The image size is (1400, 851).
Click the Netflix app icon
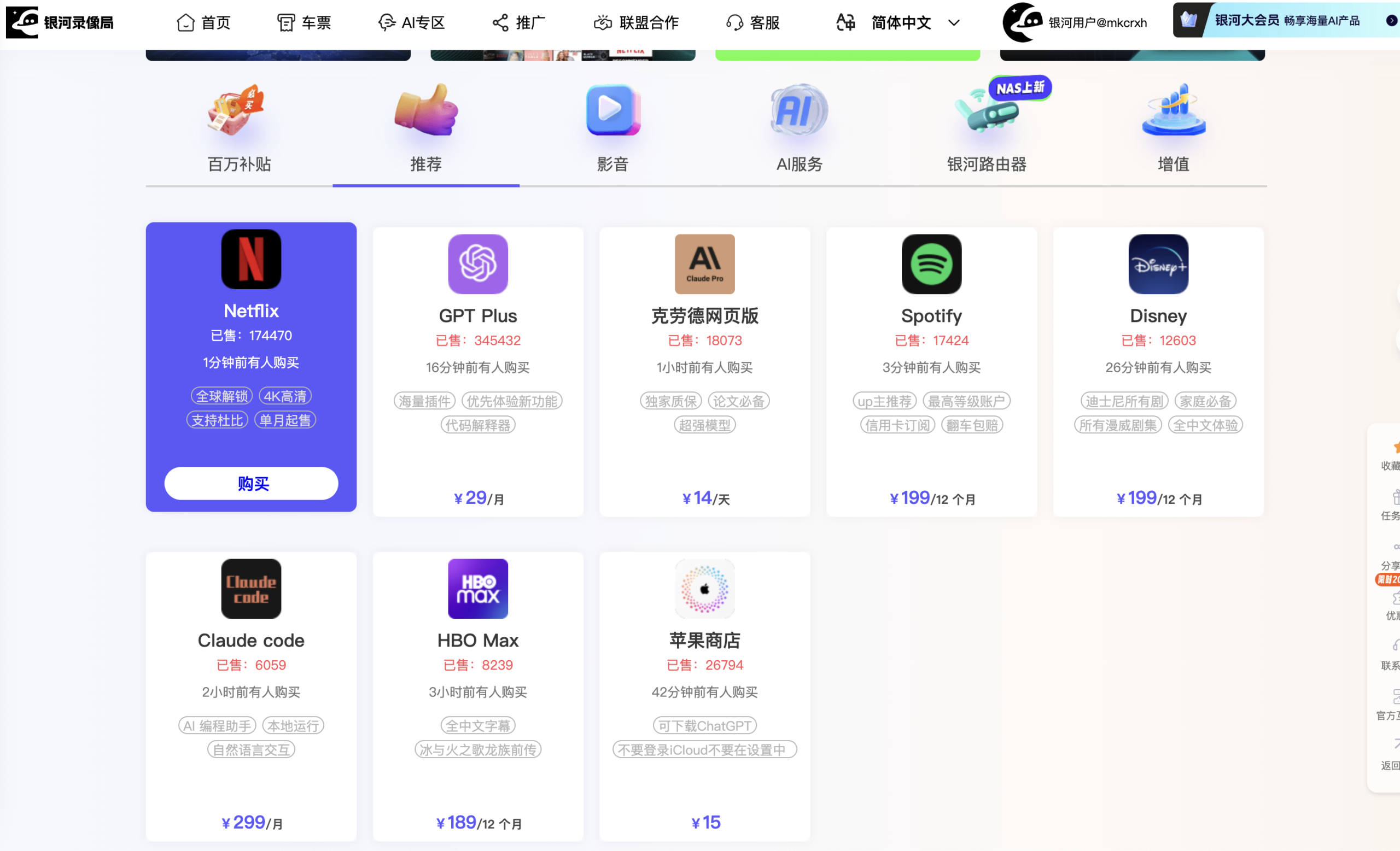click(251, 259)
